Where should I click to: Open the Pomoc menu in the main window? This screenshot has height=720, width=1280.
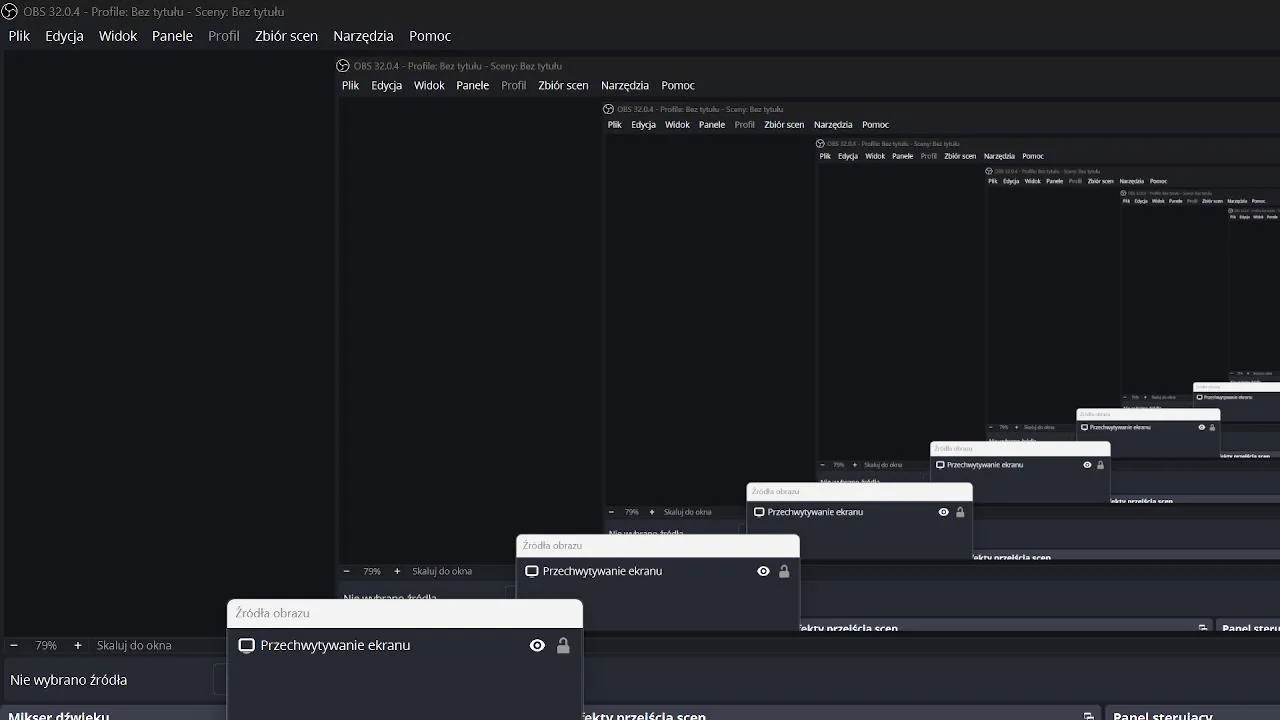tap(430, 36)
